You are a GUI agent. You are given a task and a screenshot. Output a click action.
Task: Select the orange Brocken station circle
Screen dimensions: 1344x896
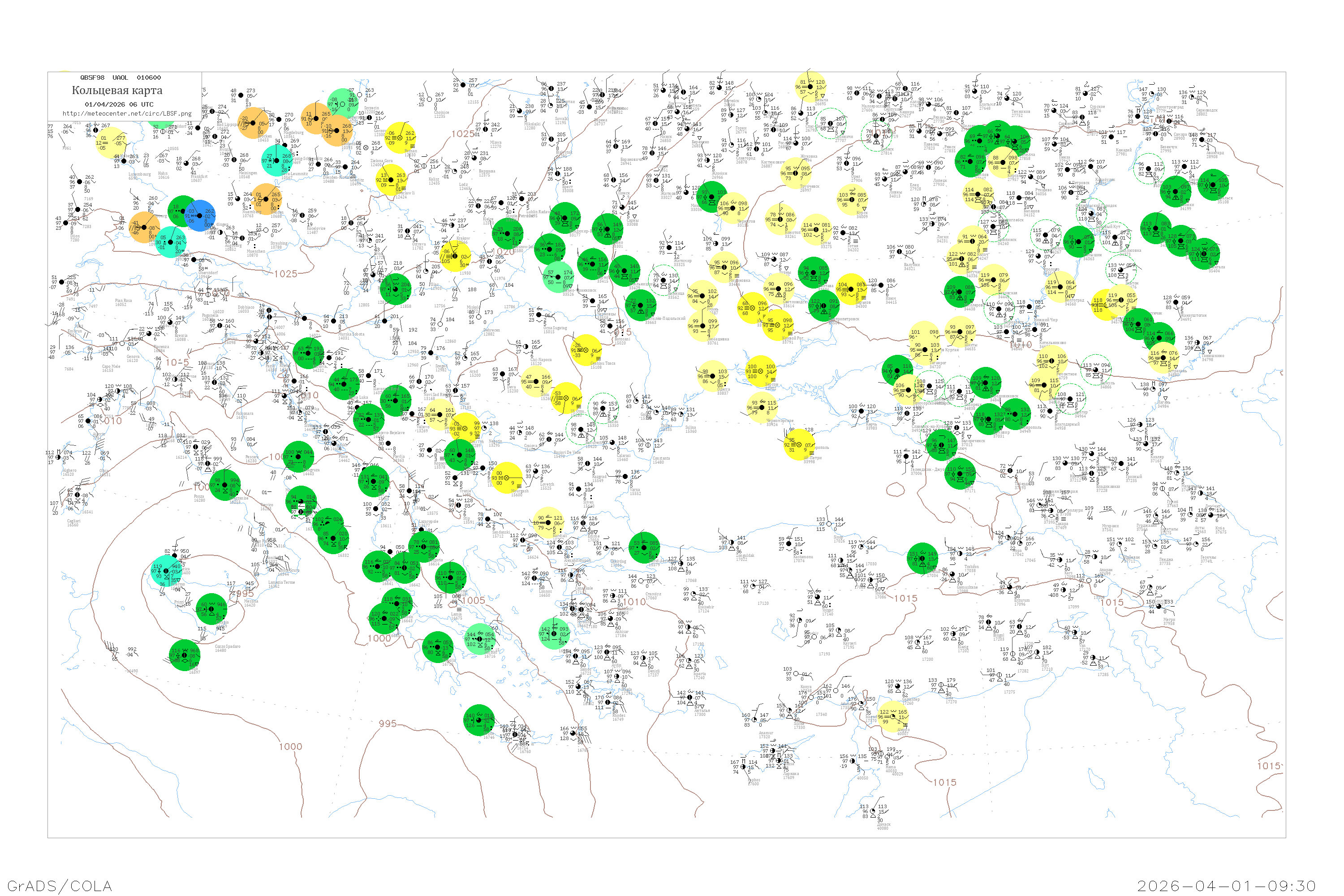coord(253,124)
